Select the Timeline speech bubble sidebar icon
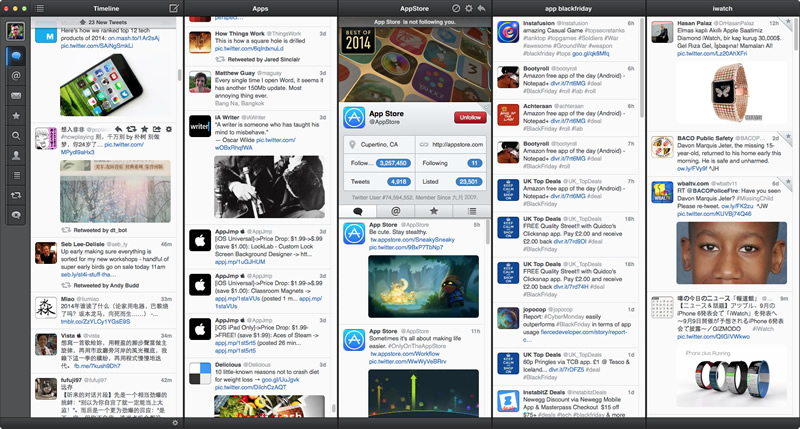800x429 pixels. pos(16,56)
